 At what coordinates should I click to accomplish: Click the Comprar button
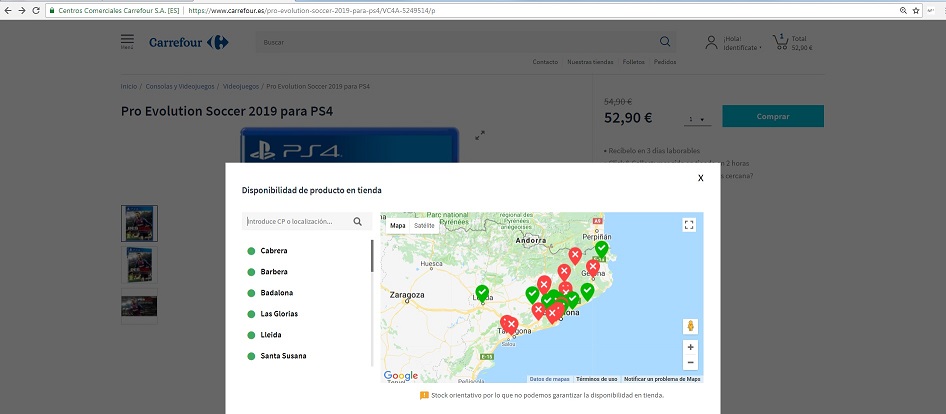point(772,116)
